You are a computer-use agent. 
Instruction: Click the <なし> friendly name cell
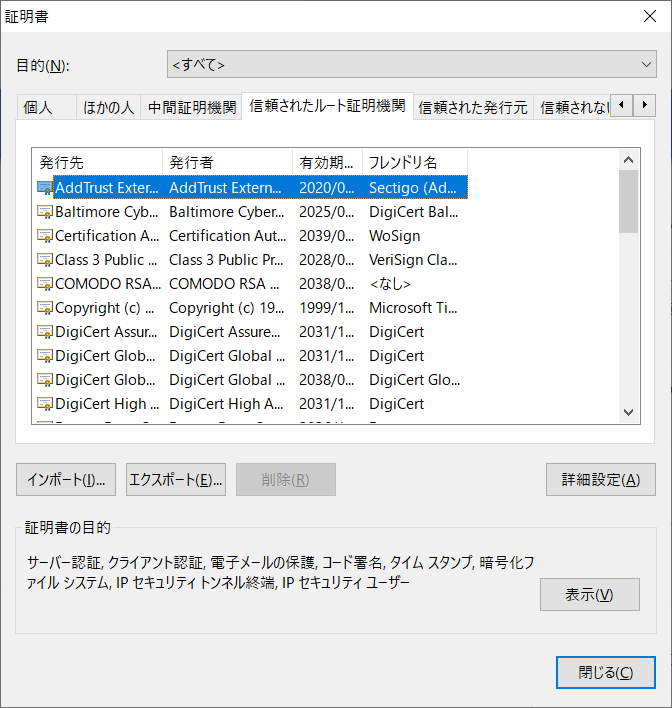[x=390, y=284]
